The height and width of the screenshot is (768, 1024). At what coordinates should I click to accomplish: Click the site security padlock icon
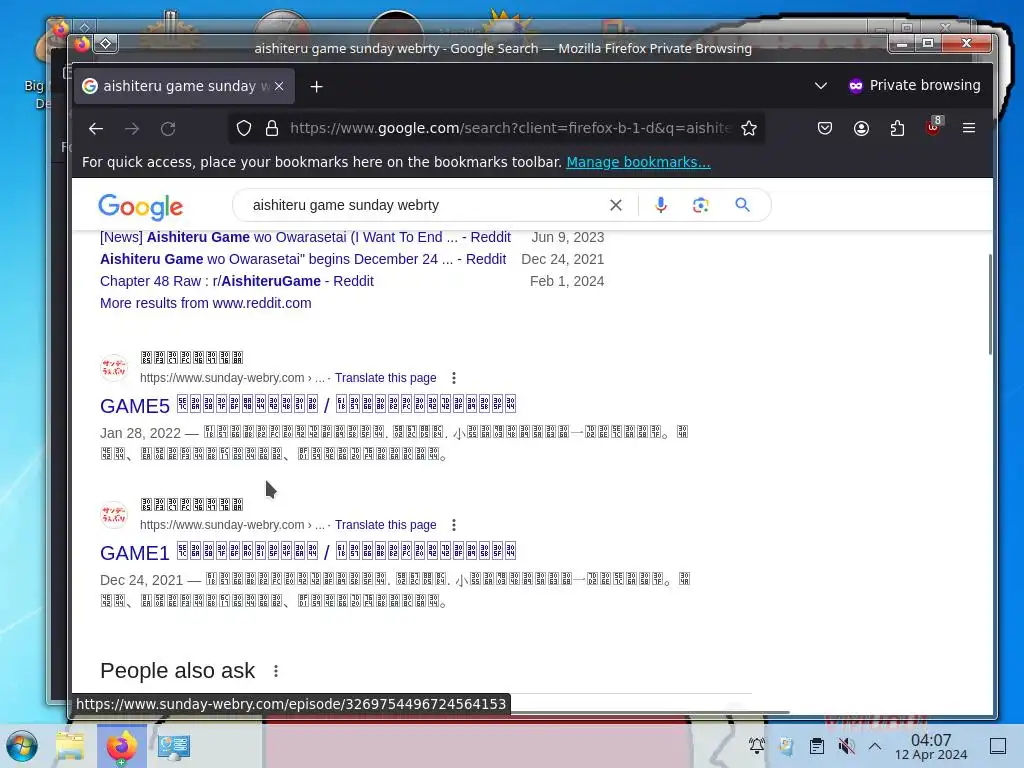tap(272, 128)
